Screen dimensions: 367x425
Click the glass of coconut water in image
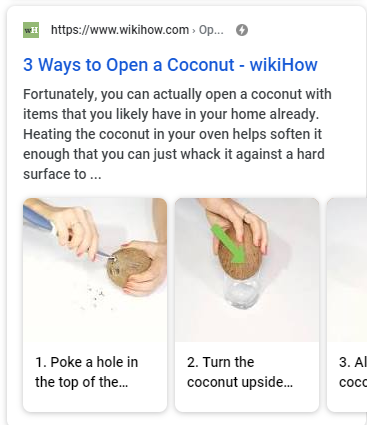(241, 292)
